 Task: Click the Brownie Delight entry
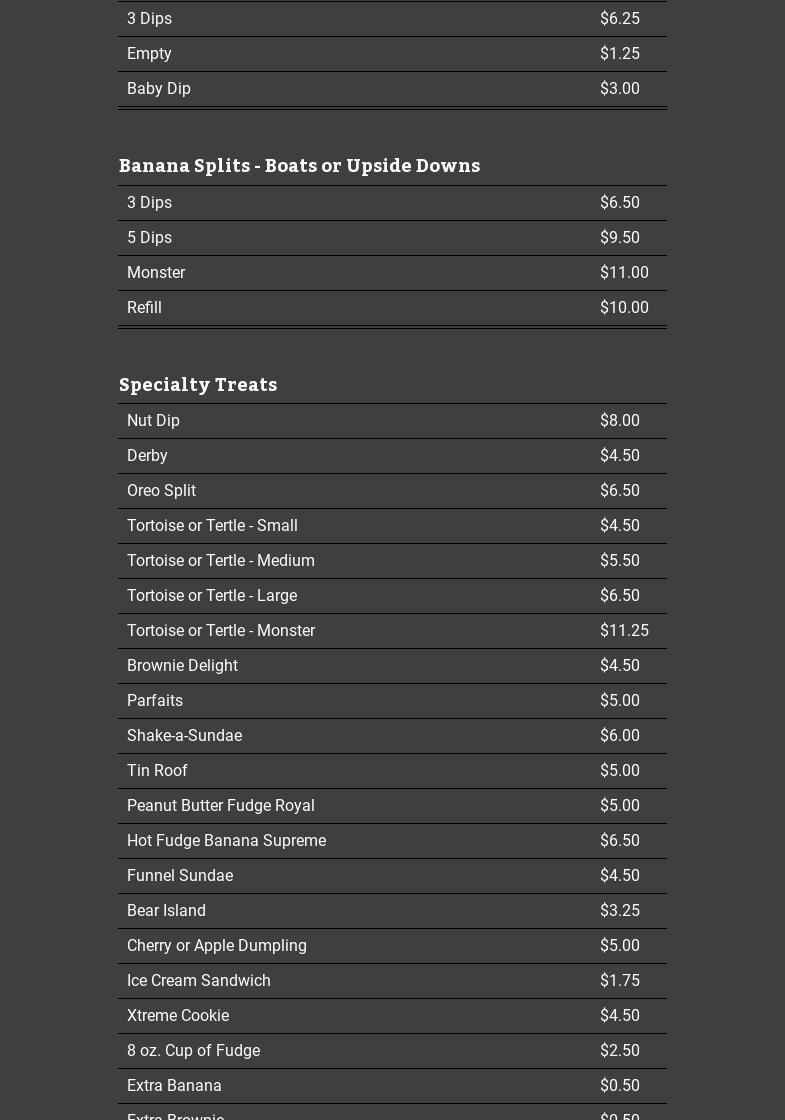(182, 666)
